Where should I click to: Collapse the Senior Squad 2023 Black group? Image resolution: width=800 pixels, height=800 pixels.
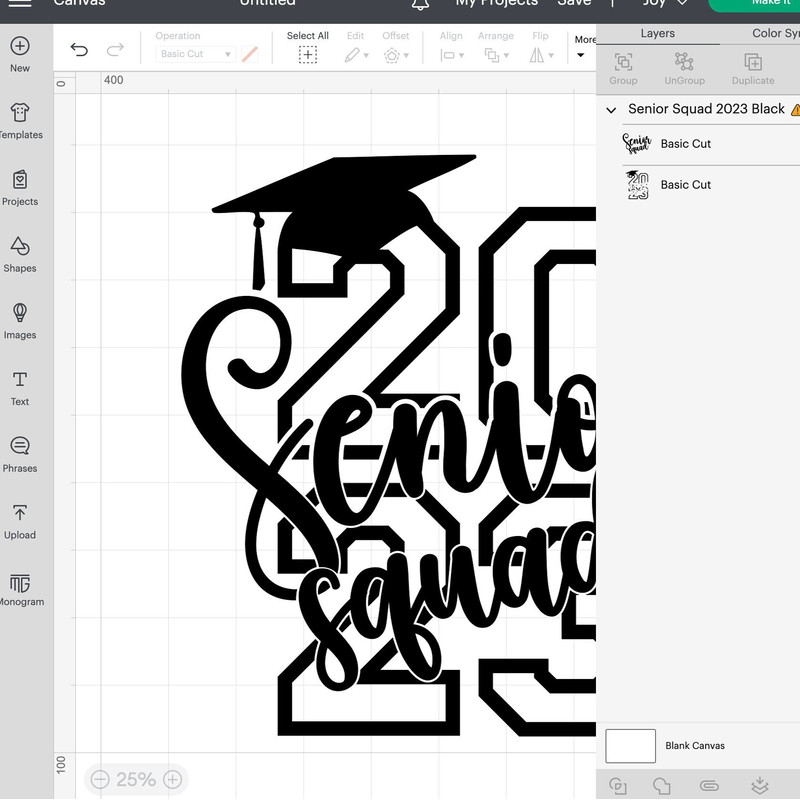(x=611, y=109)
